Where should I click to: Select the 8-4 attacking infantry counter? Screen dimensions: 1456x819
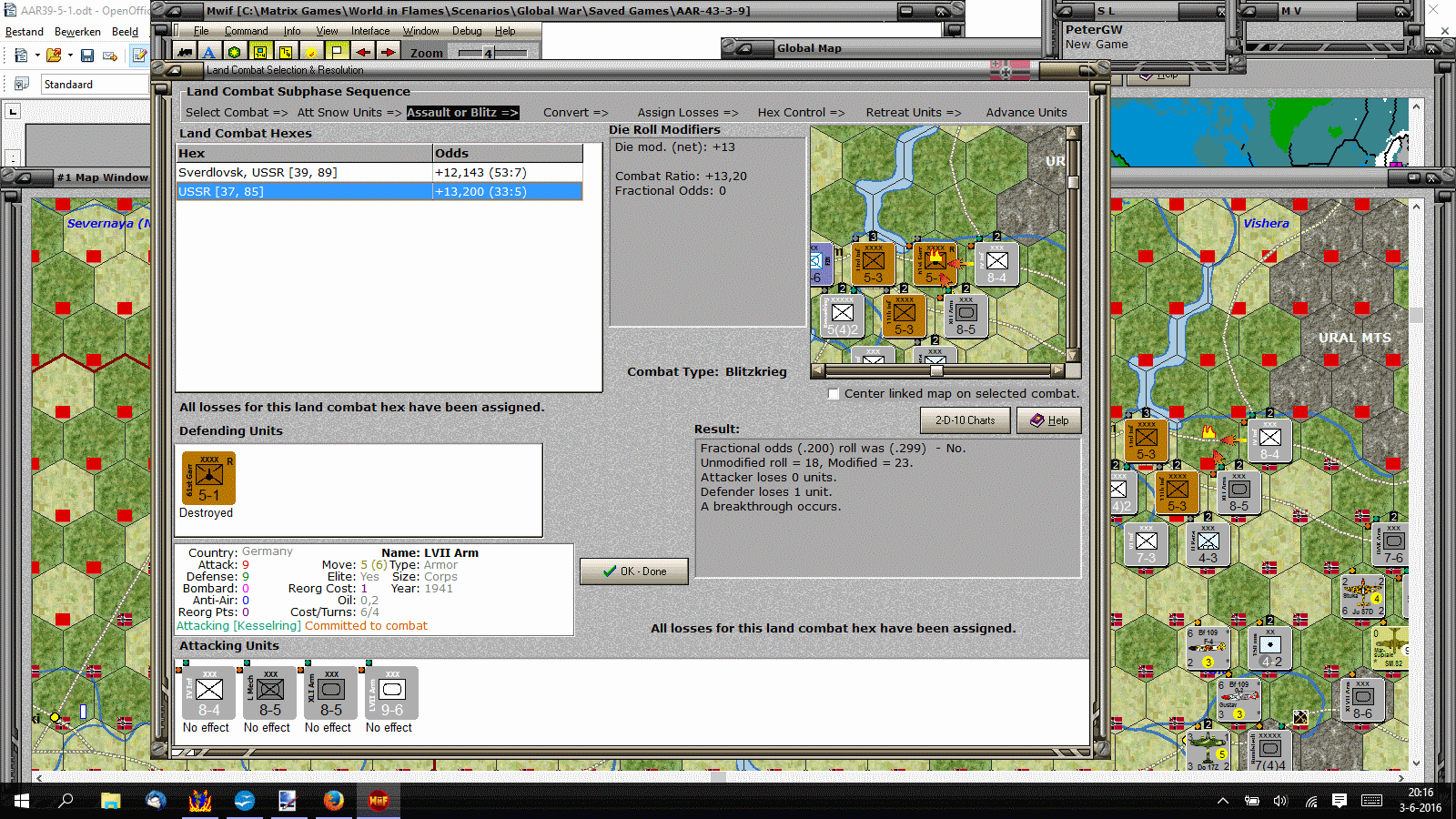click(209, 693)
